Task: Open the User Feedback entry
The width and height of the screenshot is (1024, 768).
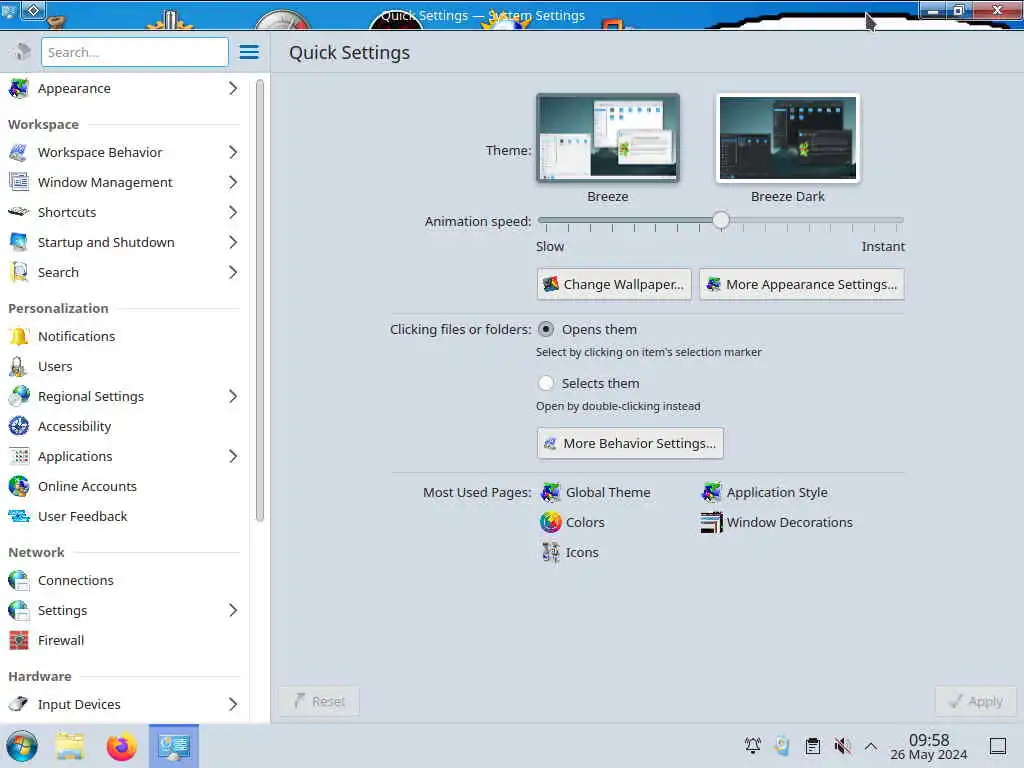Action: (x=125, y=517)
